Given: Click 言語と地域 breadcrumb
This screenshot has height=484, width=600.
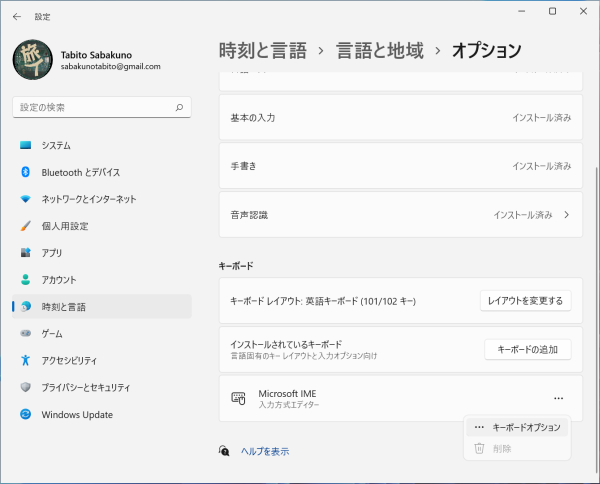Looking at the screenshot, I should click(x=380, y=51).
